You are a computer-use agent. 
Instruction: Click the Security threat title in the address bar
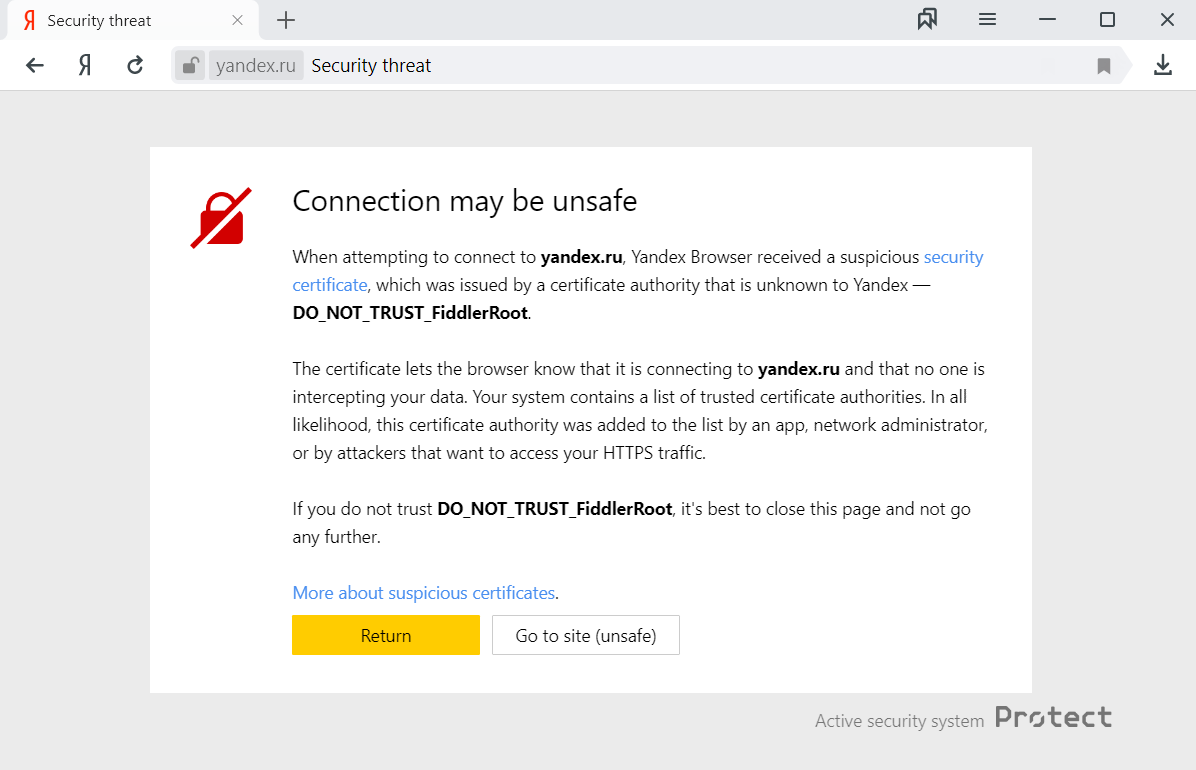tap(371, 66)
